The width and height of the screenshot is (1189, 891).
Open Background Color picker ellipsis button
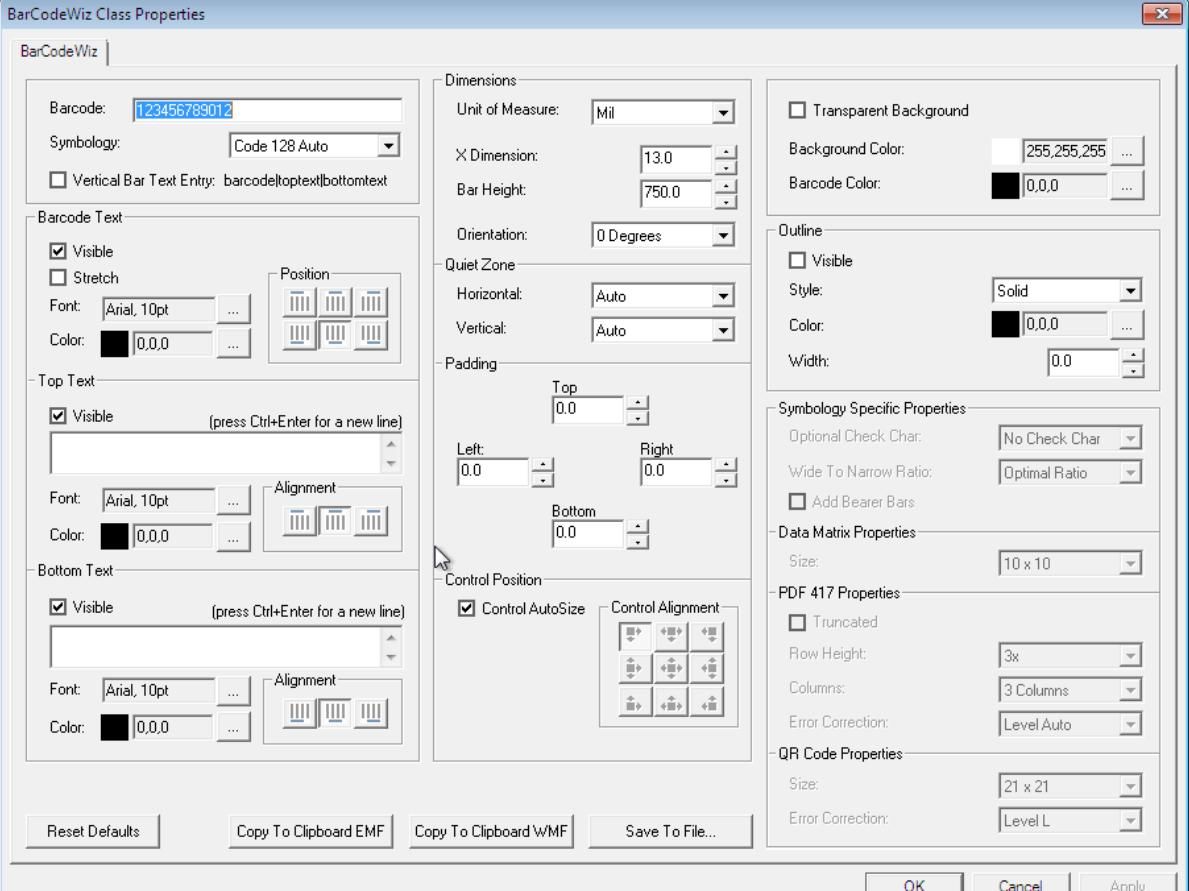[1127, 151]
